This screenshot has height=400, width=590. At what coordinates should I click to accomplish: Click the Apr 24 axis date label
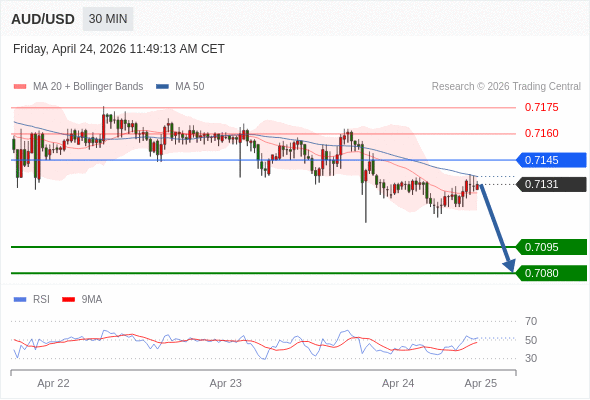pos(398,383)
